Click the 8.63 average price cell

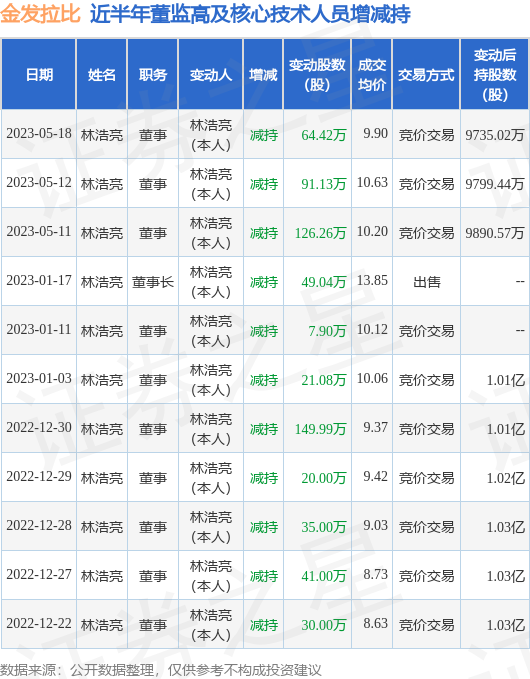(x=375, y=623)
